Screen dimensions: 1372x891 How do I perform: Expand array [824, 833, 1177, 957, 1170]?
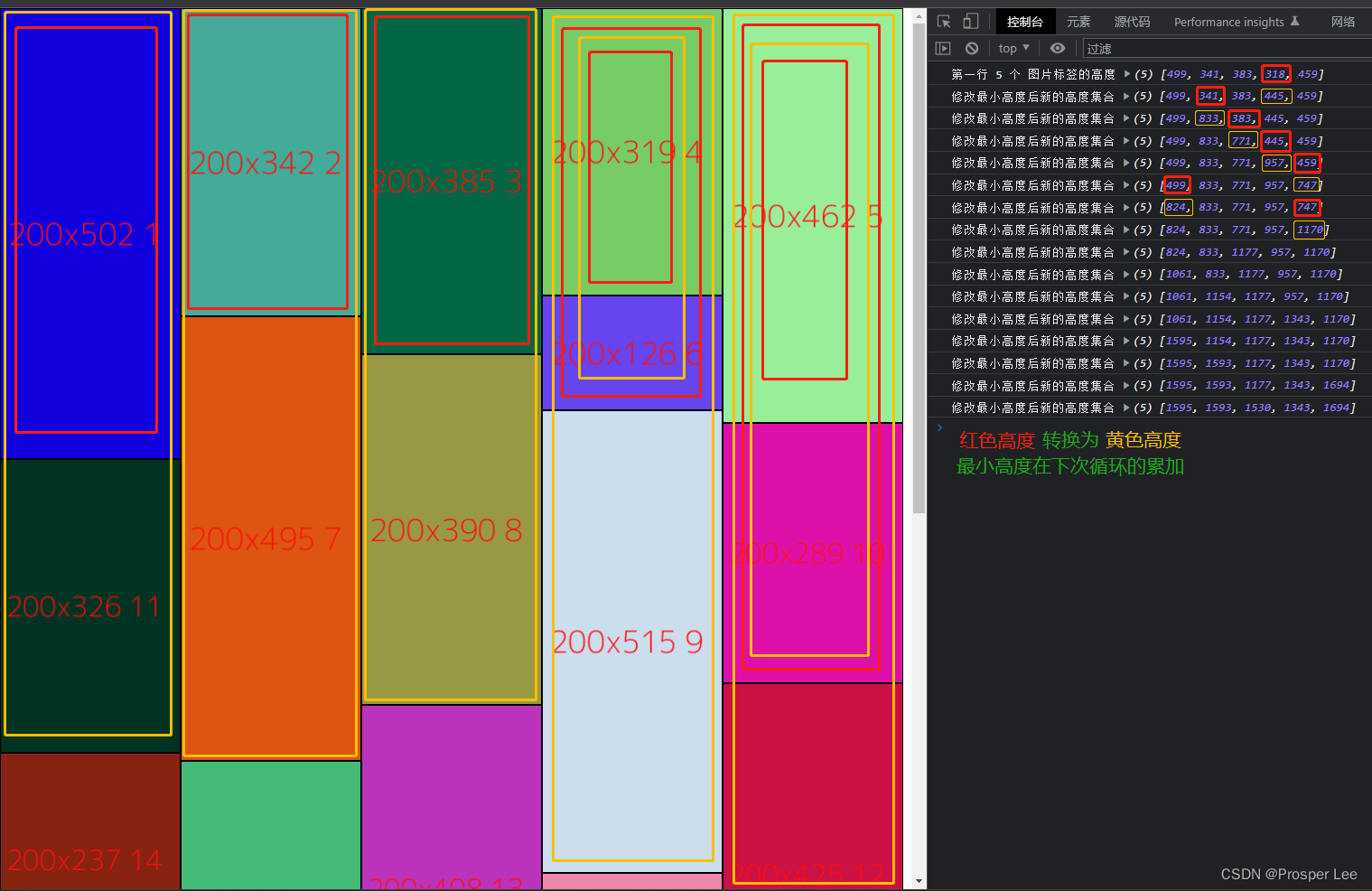pos(1127,252)
